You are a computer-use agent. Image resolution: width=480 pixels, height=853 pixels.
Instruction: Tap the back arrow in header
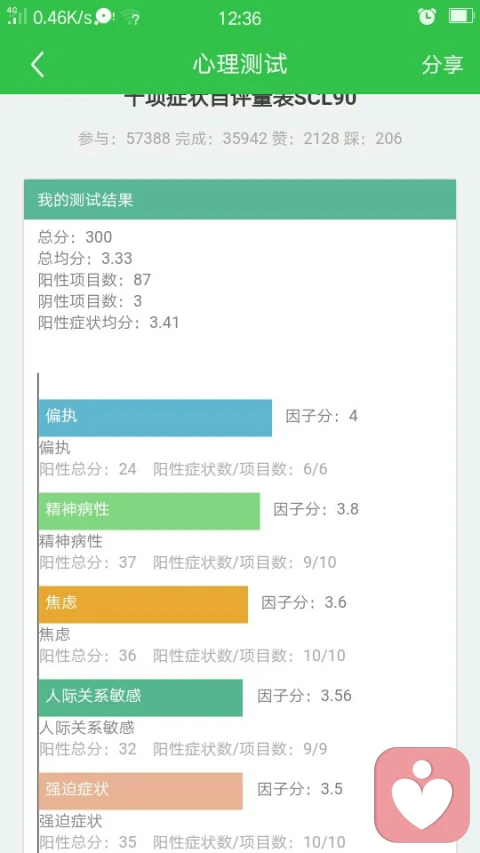37,65
